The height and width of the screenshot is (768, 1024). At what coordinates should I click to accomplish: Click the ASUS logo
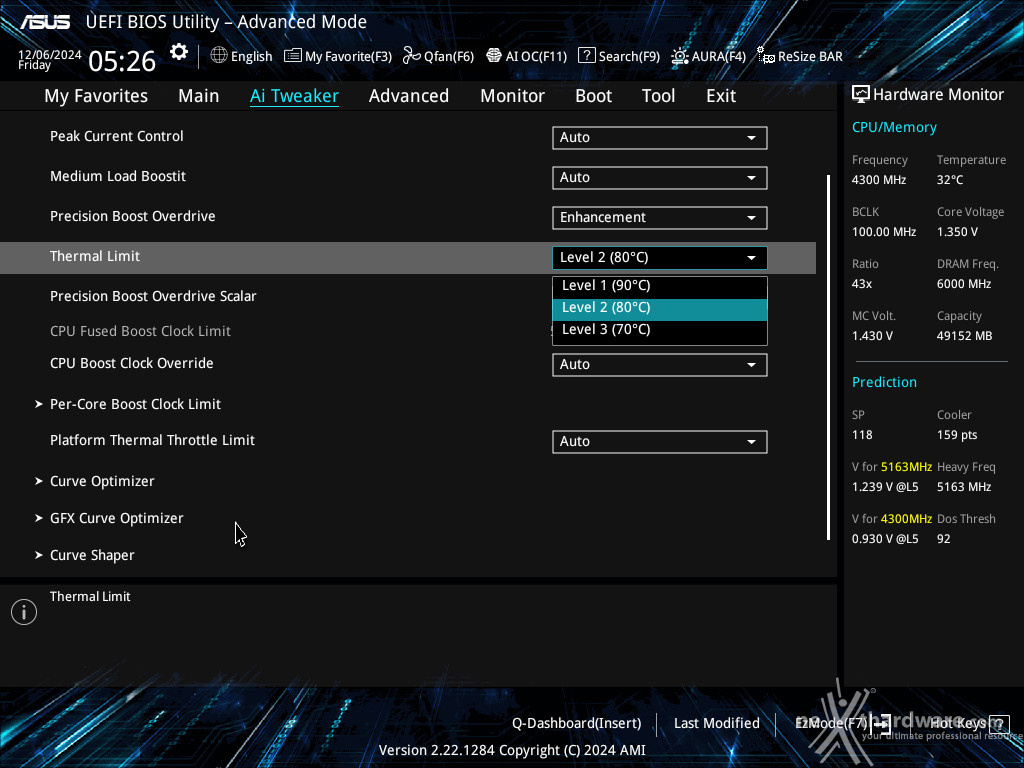(x=45, y=22)
